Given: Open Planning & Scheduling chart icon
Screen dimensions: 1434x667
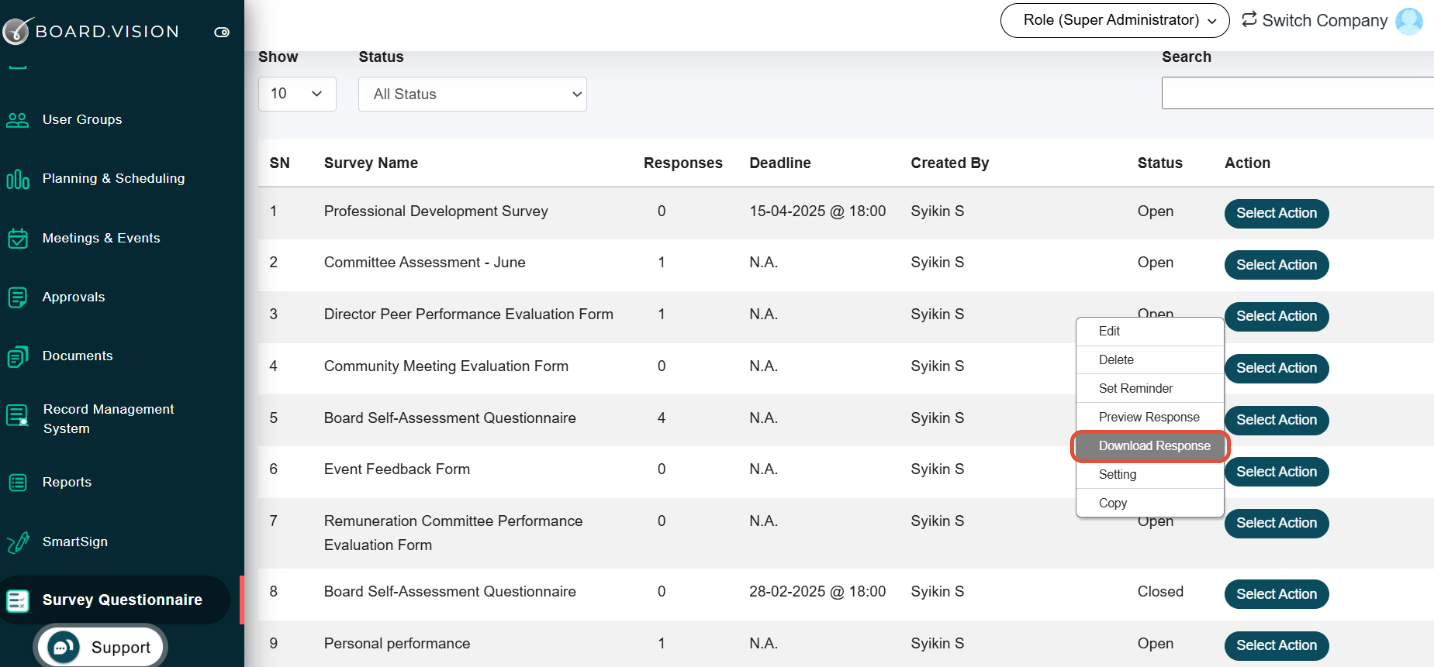Looking at the screenshot, I should coord(18,179).
